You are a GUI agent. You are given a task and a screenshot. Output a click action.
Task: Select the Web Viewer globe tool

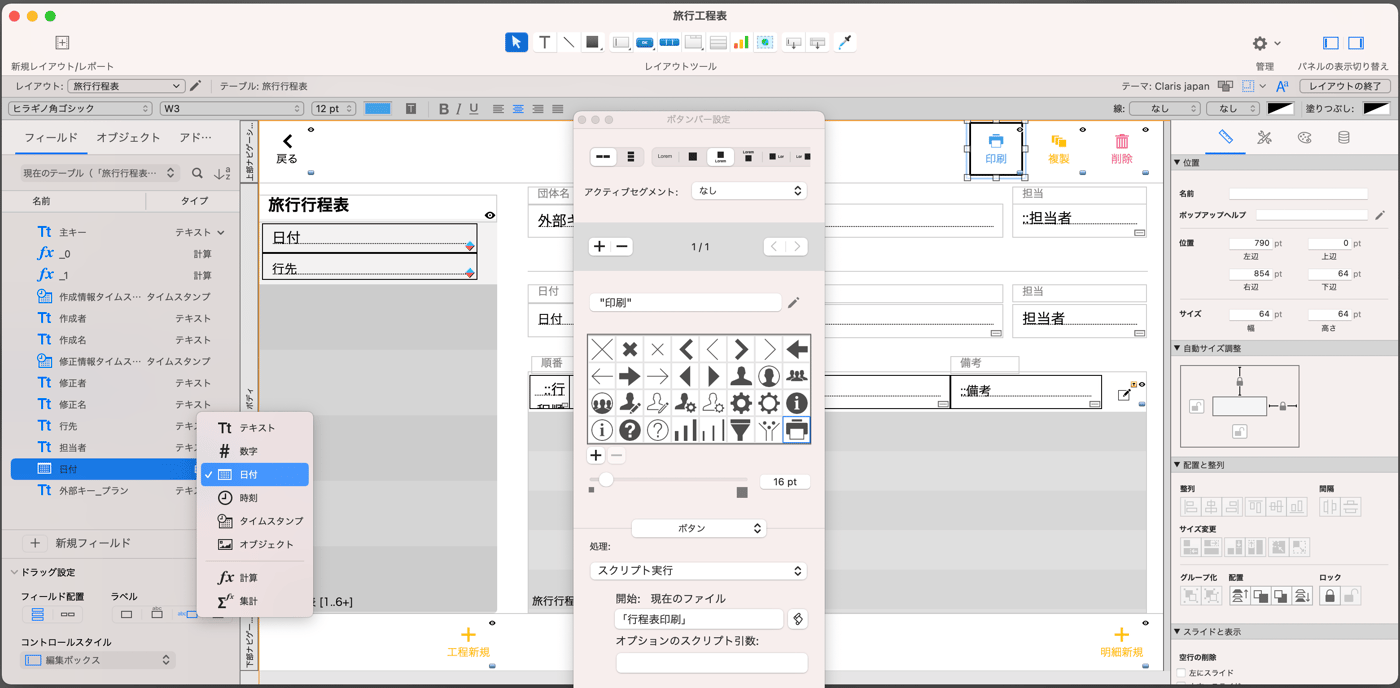[765, 42]
